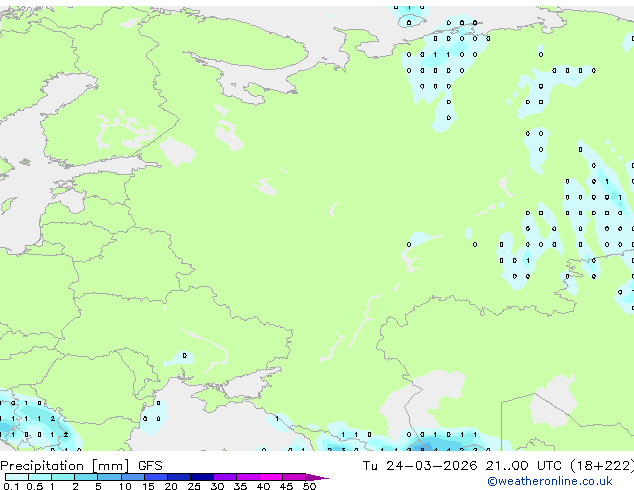Click the legend label '10'

click(x=125, y=486)
